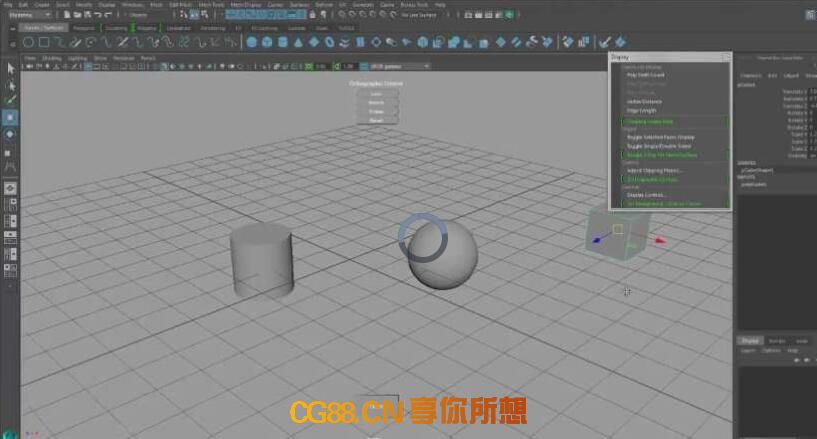817x439 pixels.
Task: Switch to four-view layout
Action: click(x=10, y=205)
